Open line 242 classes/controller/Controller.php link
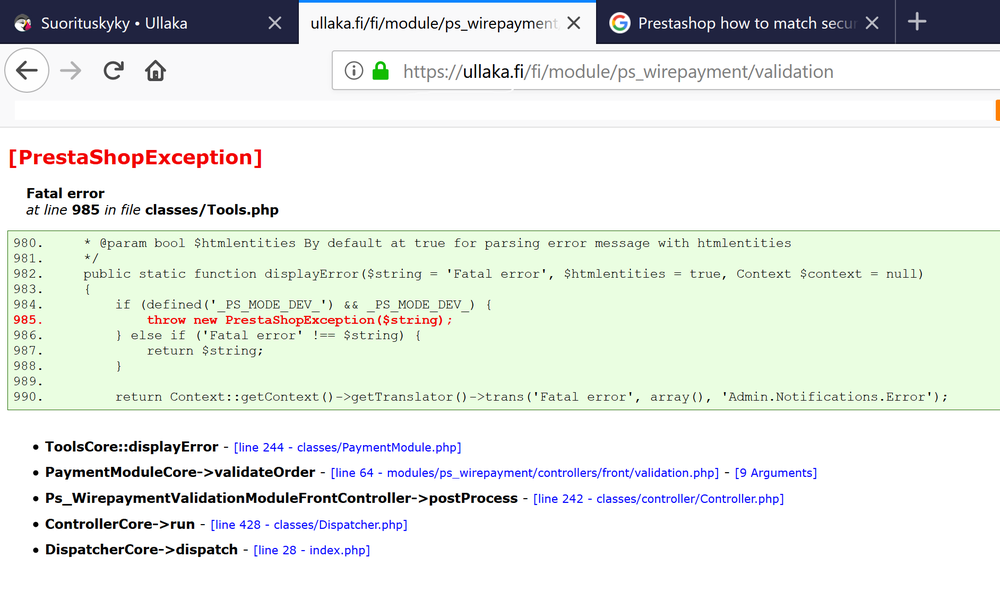Viewport: 1000px width, 602px height. click(x=658, y=499)
